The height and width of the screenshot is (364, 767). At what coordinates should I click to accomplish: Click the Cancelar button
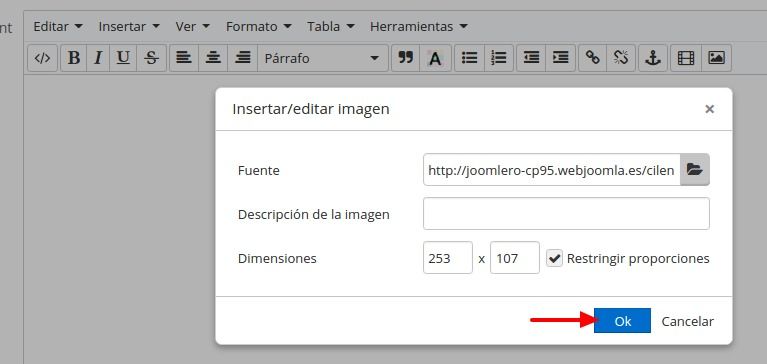pos(687,321)
